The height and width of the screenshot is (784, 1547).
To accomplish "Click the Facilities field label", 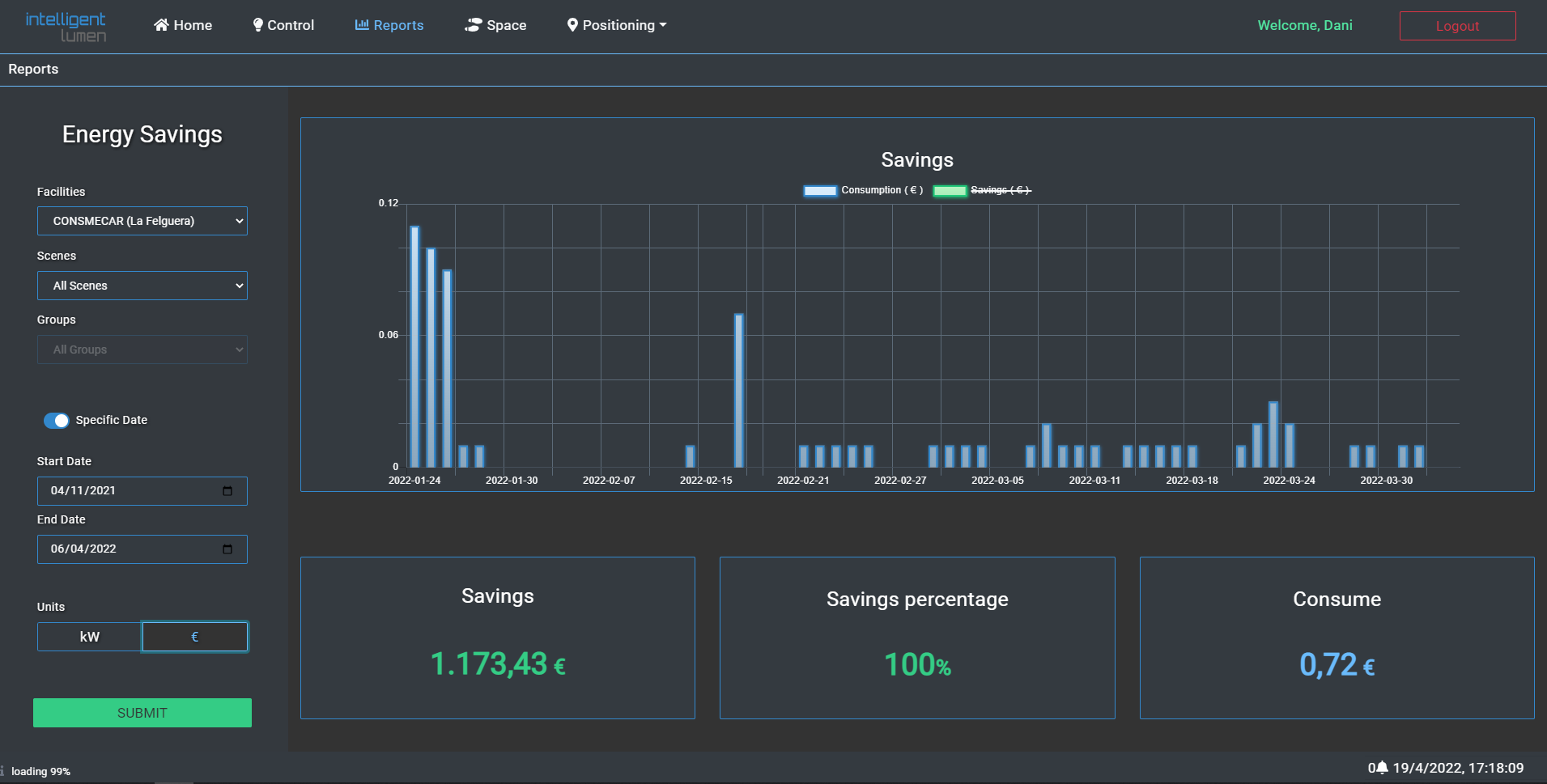I will click(x=61, y=192).
